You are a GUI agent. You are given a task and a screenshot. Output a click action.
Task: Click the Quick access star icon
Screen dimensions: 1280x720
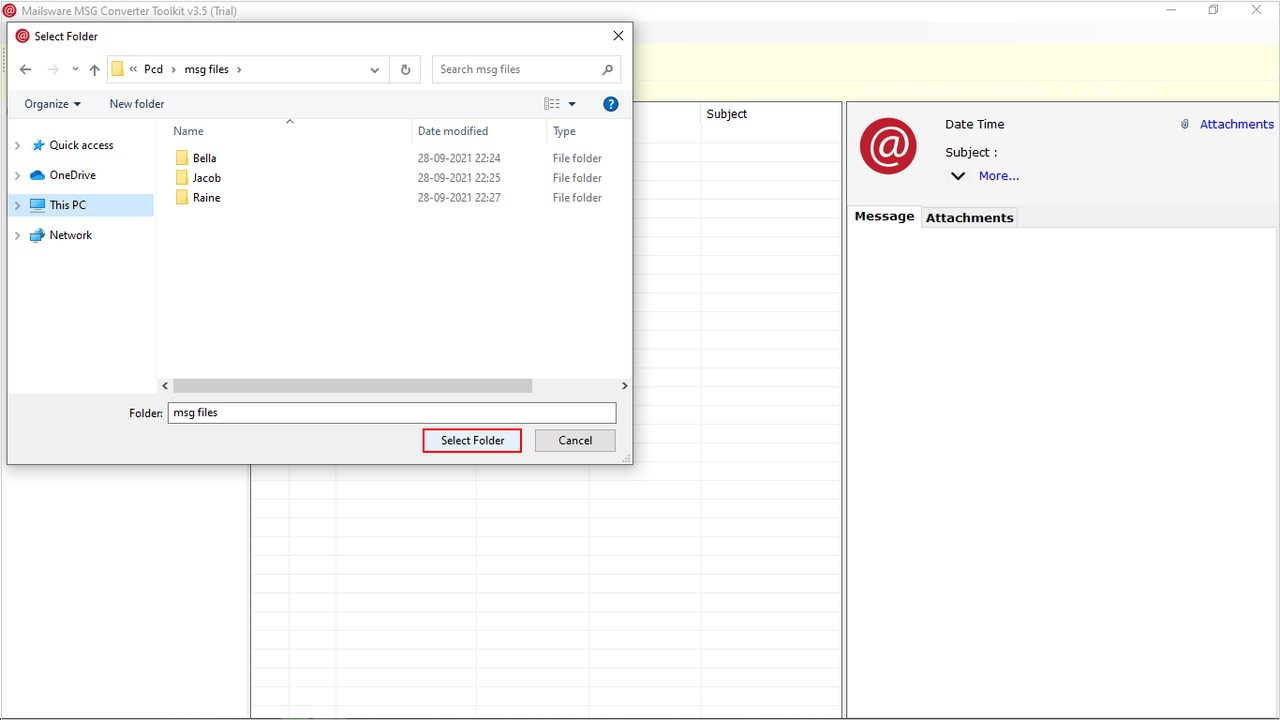click(x=38, y=145)
